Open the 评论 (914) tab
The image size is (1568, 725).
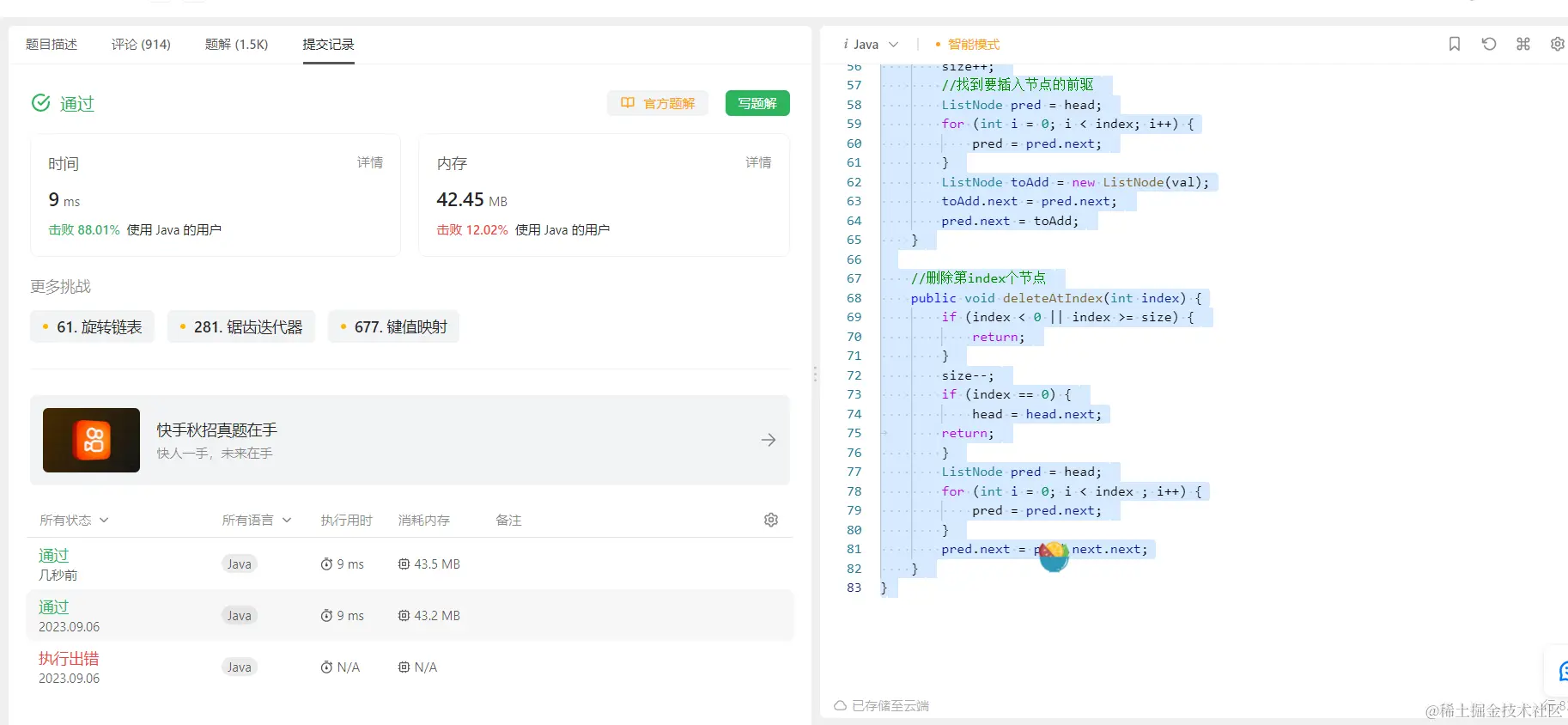point(141,44)
